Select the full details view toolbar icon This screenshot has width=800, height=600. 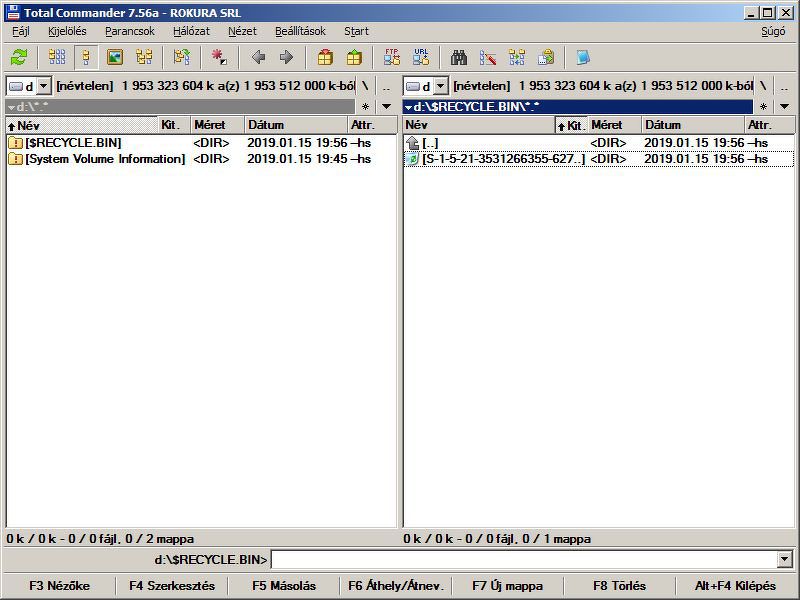pos(86,57)
